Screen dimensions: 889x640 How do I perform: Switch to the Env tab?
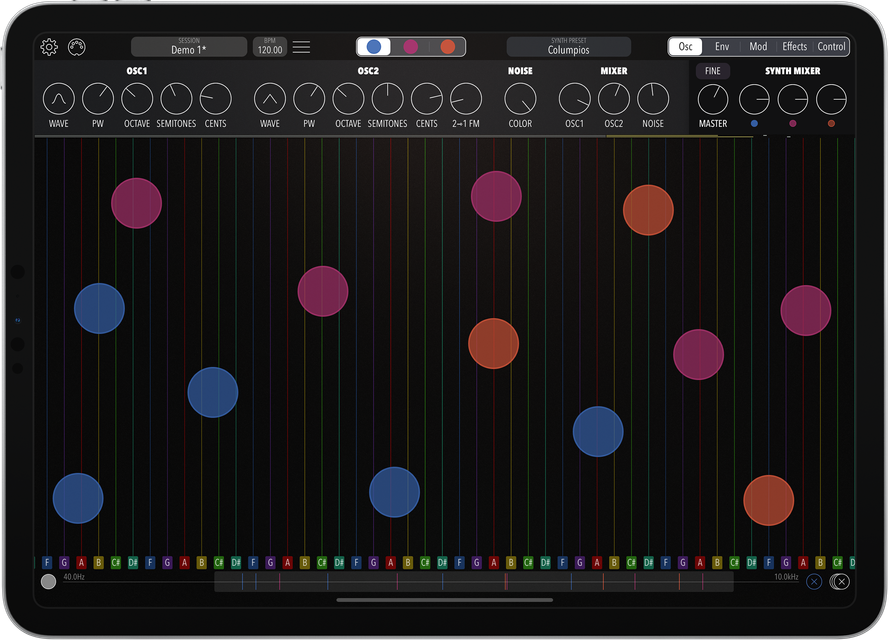[x=721, y=47]
